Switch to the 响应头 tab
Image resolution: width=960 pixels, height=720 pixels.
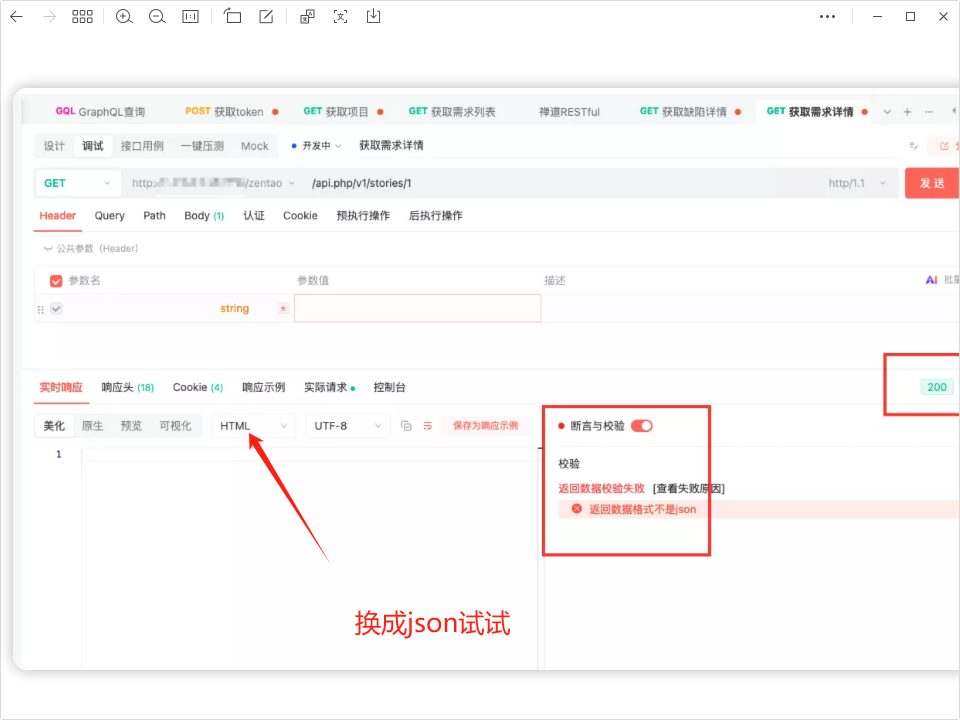tap(127, 388)
